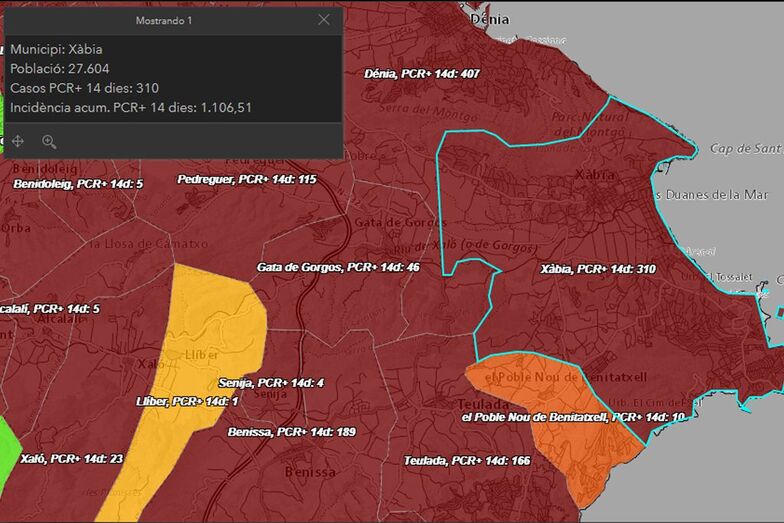Select the 'Teulada, PCR+ 14d: 166' label
This screenshot has height=523, width=784.
(467, 461)
